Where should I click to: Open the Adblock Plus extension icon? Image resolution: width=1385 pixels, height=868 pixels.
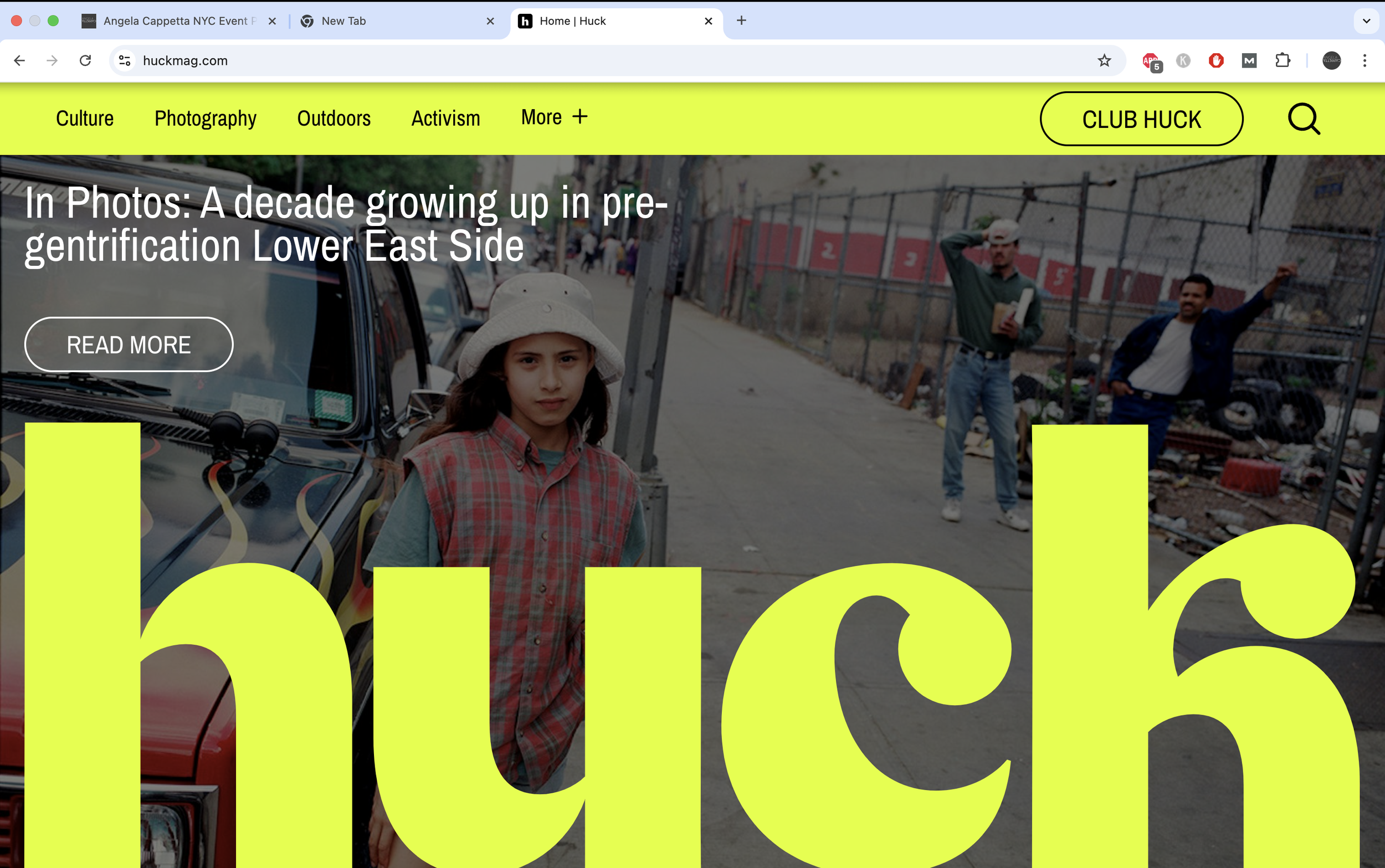(x=1150, y=60)
